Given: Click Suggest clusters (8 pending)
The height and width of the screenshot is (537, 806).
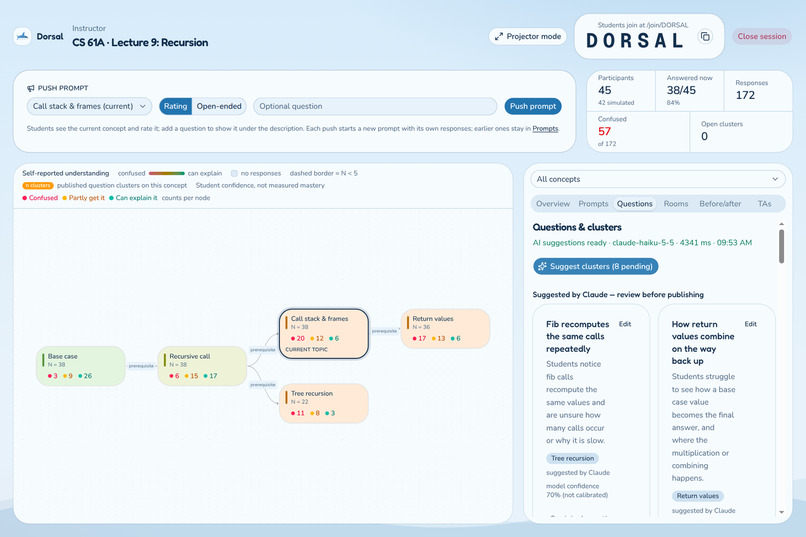Looking at the screenshot, I should (596, 266).
